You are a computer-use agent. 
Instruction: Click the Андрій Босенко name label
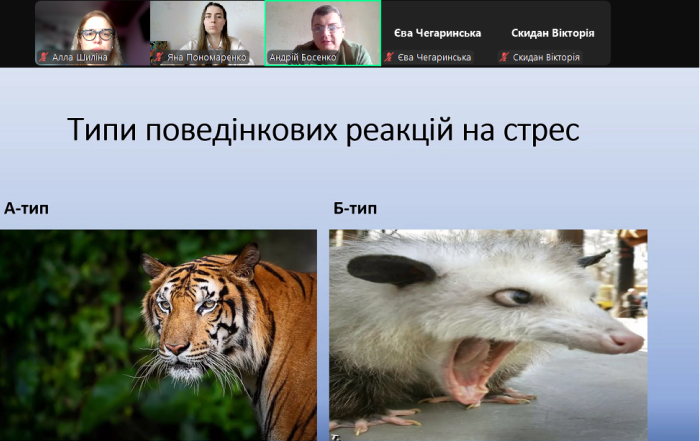[305, 58]
